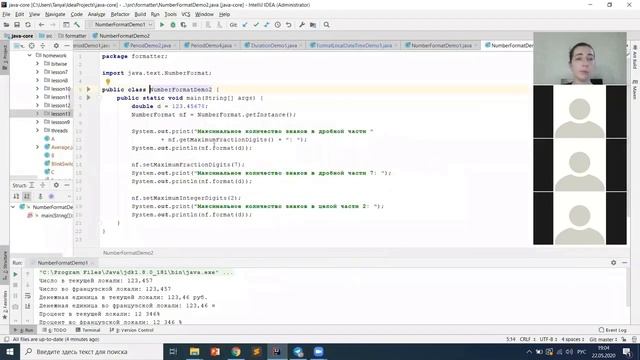Click the Git Commit checkmark icon
The image size is (640, 360).
tap(256, 24)
